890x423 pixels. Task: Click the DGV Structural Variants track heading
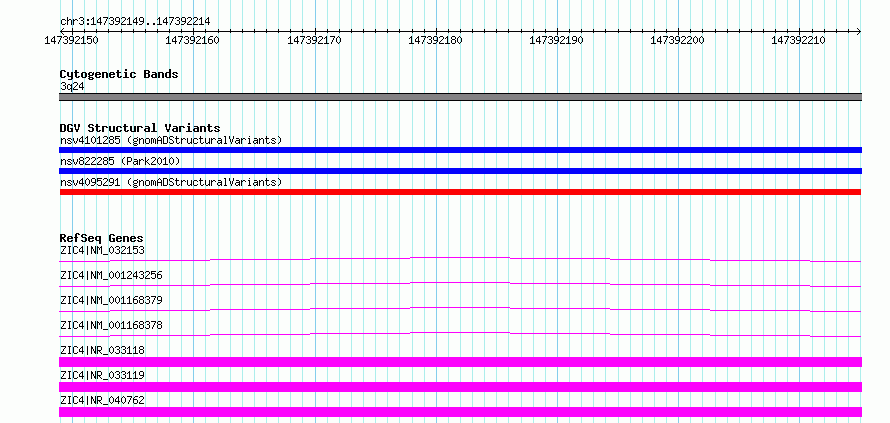pos(140,128)
